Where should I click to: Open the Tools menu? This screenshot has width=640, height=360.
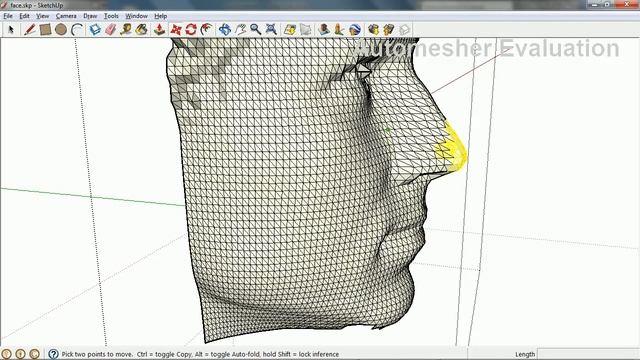[x=111, y=16]
